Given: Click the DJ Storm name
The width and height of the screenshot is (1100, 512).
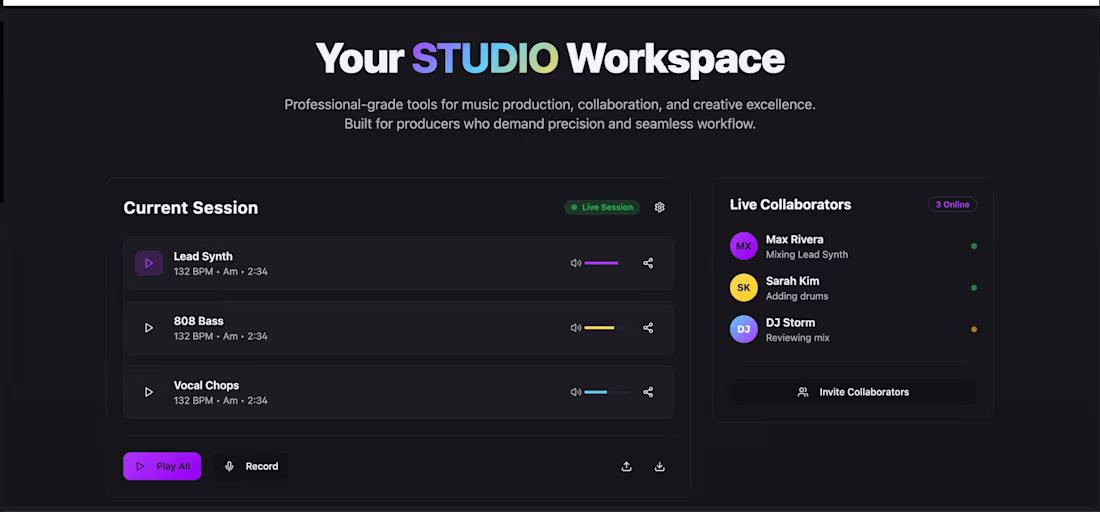Looking at the screenshot, I should click(790, 323).
